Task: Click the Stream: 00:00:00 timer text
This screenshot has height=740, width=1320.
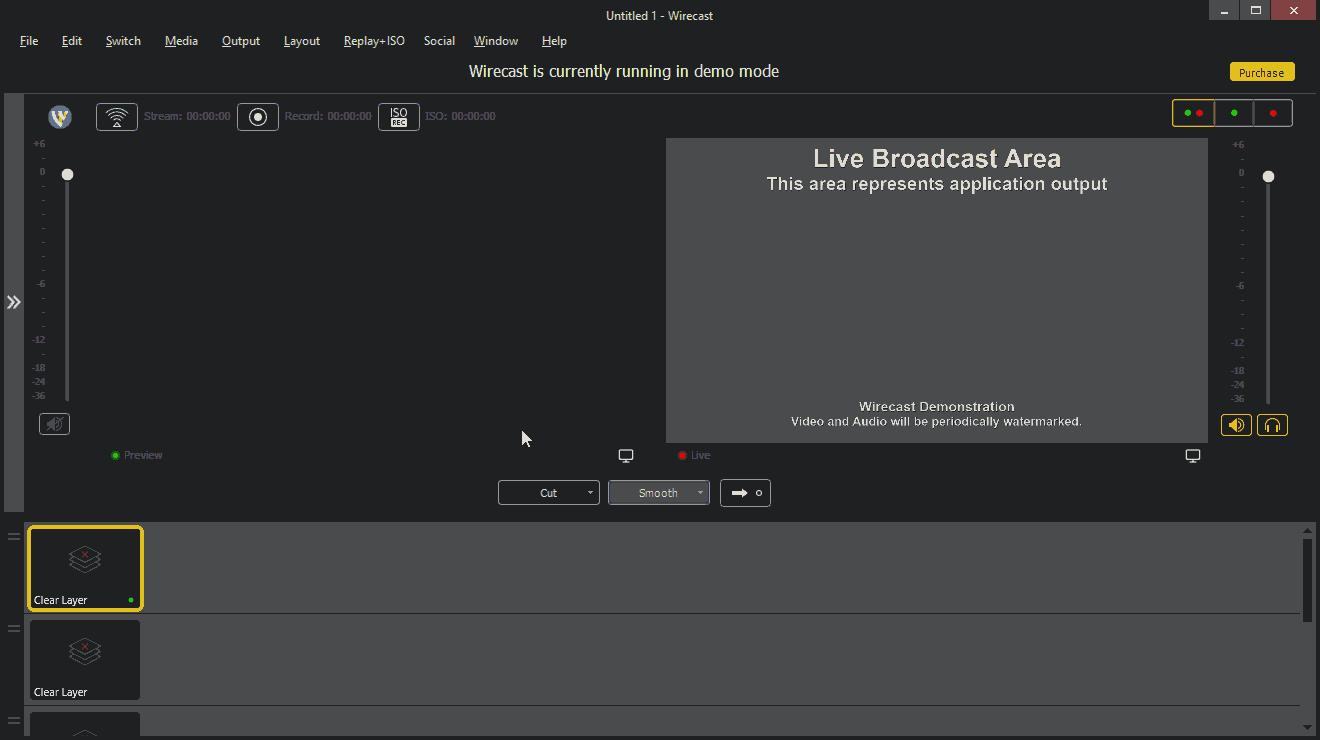Action: tap(187, 116)
